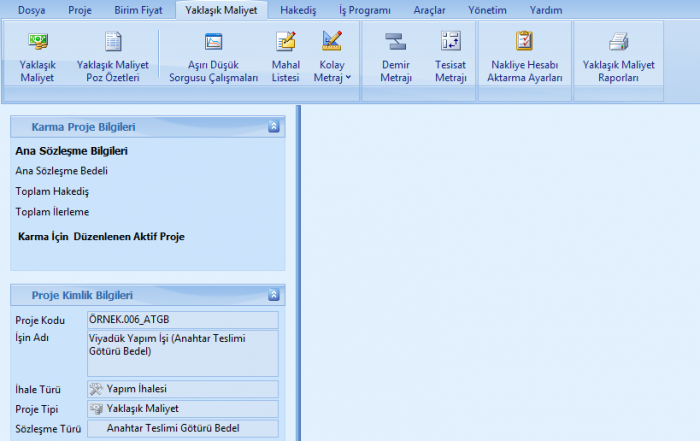
Task: Switch to the Hakediş tab
Action: point(297,10)
